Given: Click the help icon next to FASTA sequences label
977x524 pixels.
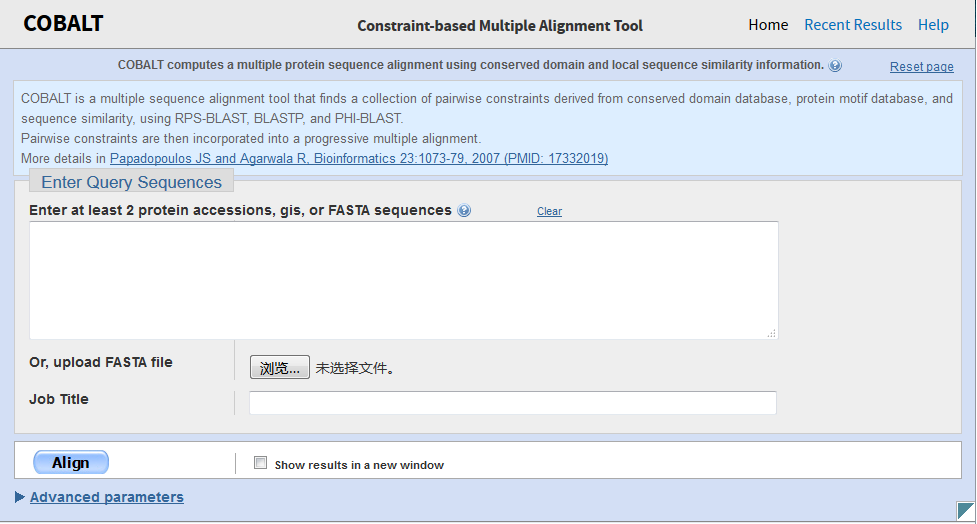Looking at the screenshot, I should (x=464, y=211).
